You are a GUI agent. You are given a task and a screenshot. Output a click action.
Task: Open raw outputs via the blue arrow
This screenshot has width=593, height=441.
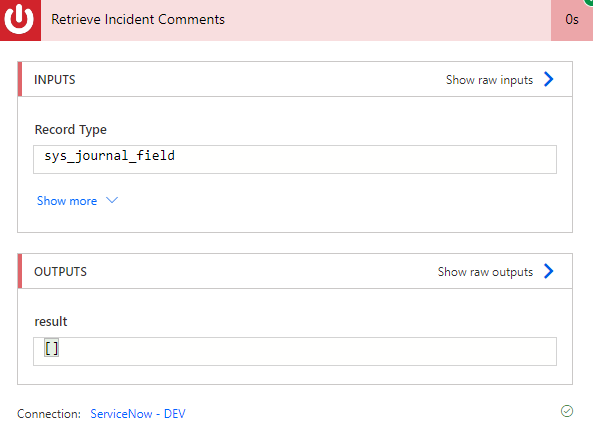click(548, 271)
